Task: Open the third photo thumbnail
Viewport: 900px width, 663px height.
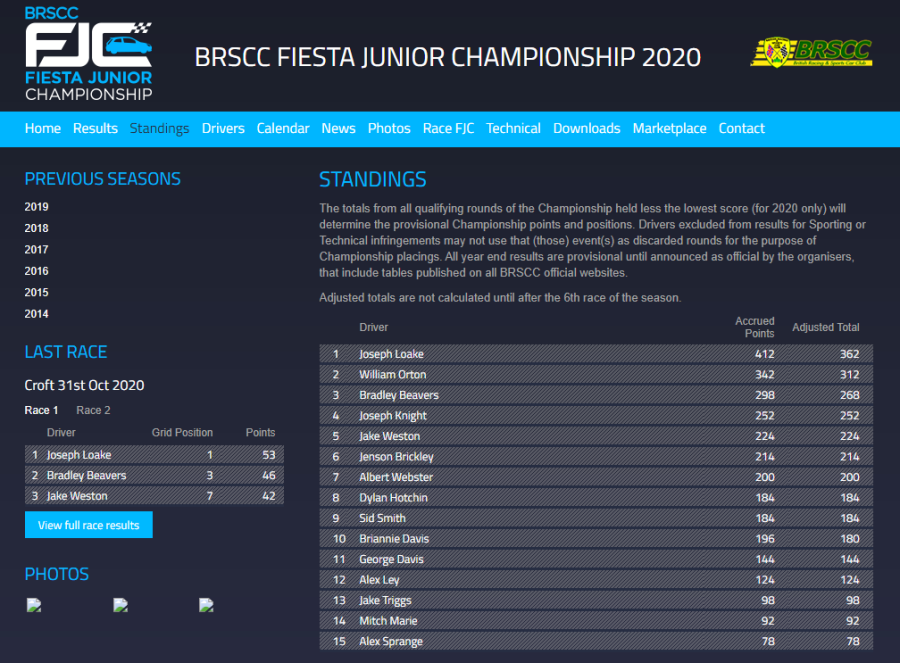Action: 207,605
